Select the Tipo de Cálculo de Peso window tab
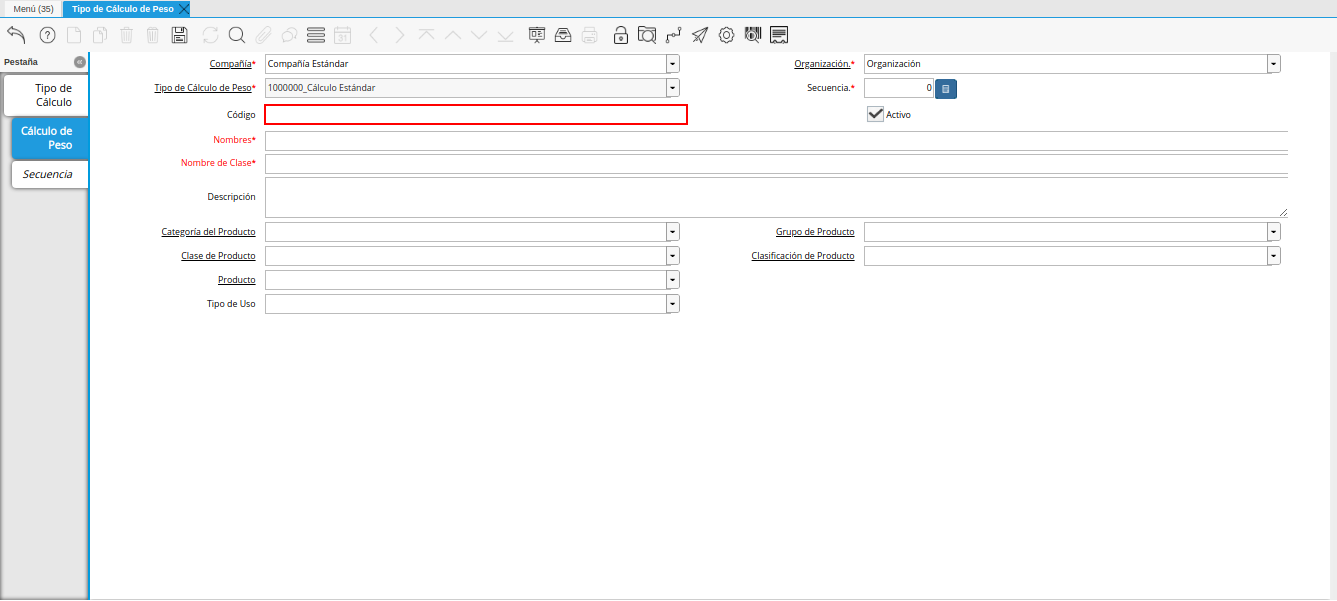1337x601 pixels. 122,8
